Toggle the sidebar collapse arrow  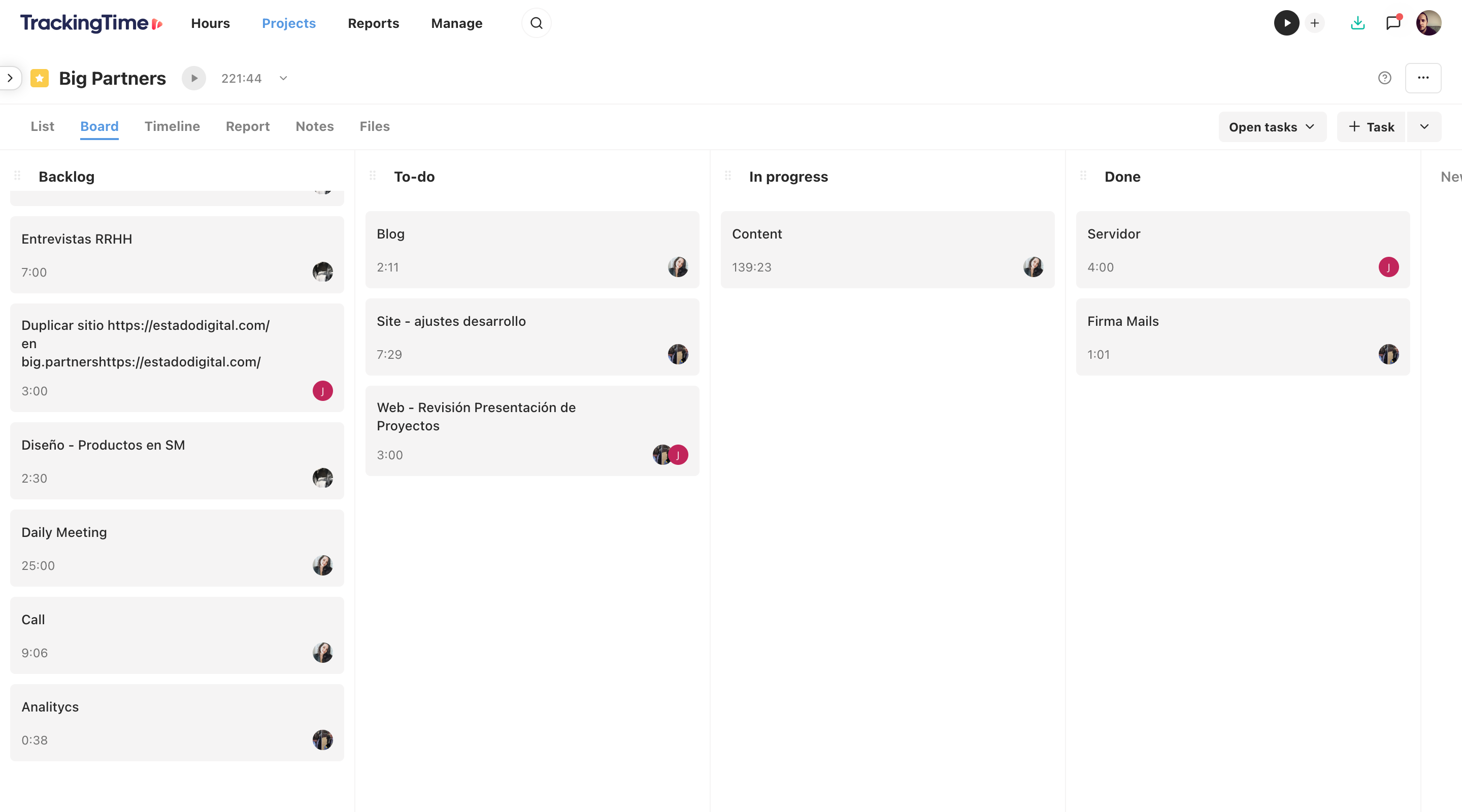(x=10, y=78)
